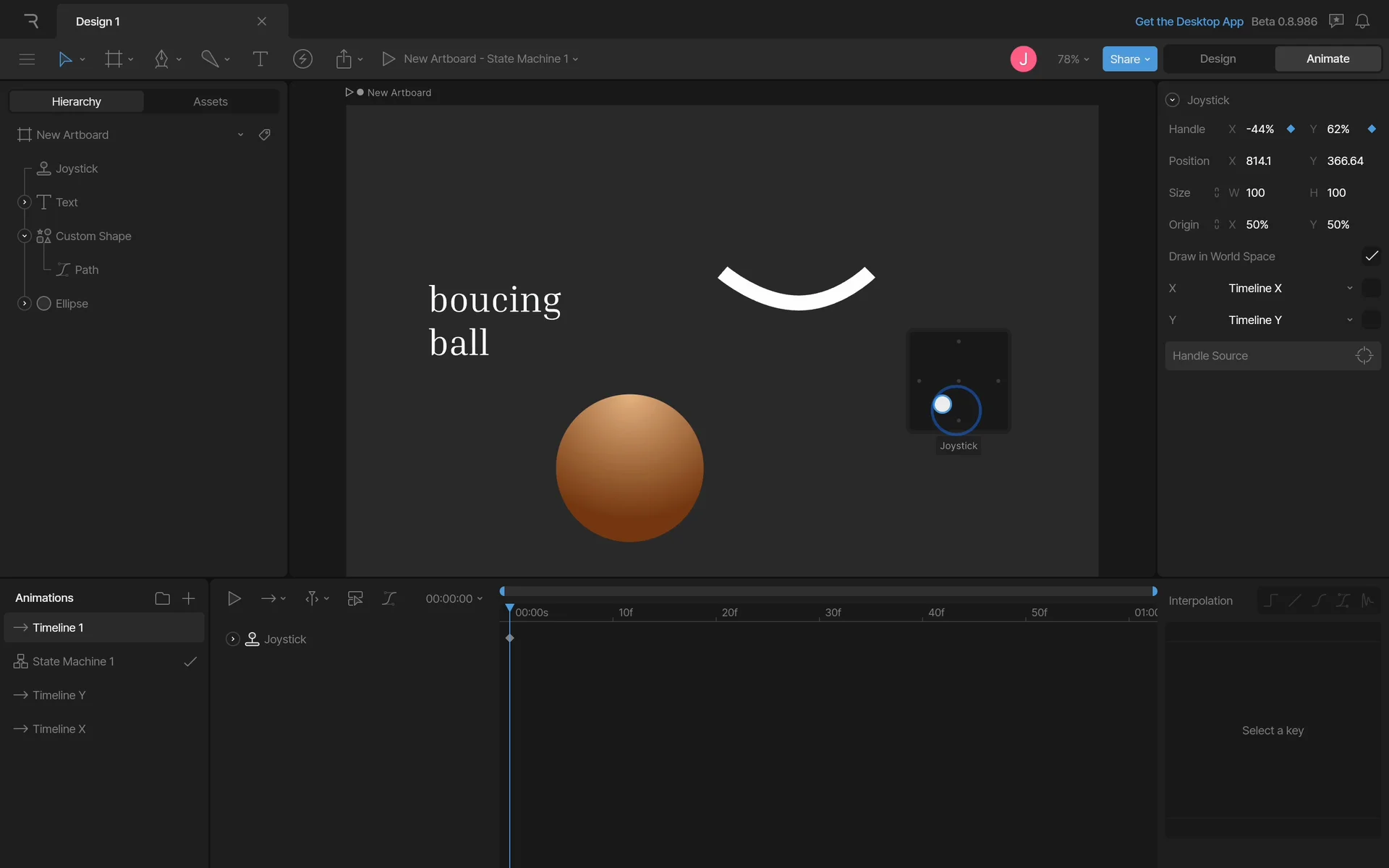The image size is (1389, 868).
Task: Open the Export share-arrow icon
Action: (344, 59)
